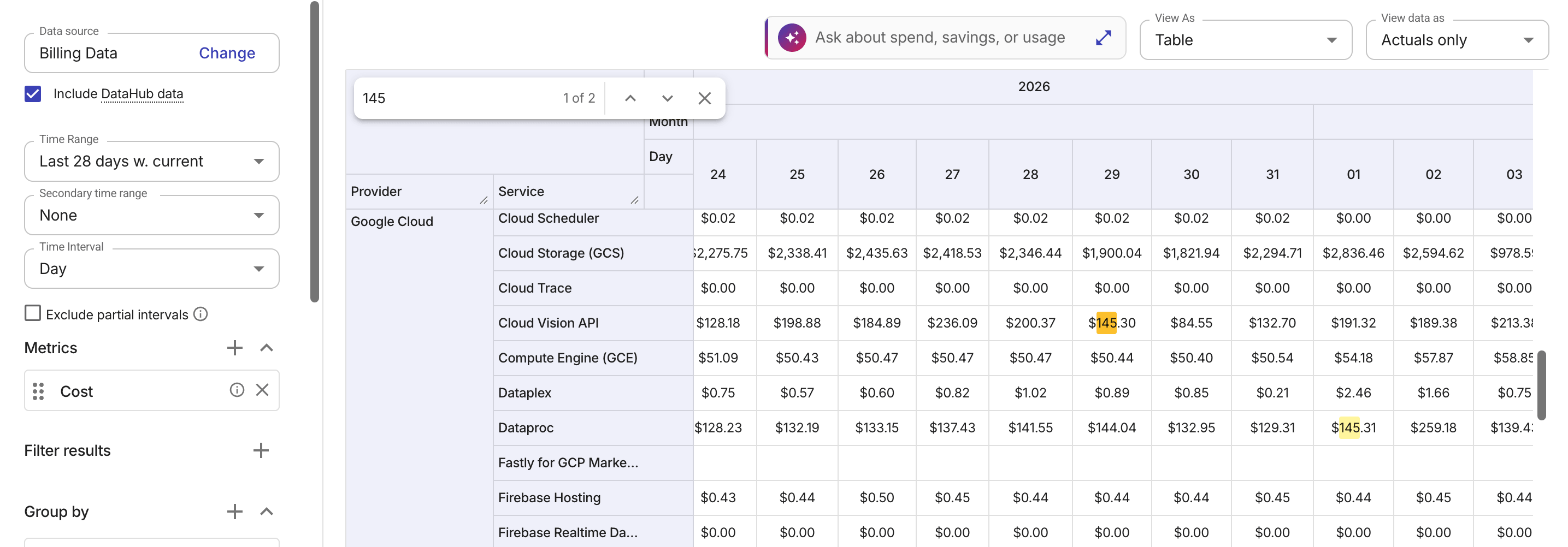The image size is (1568, 547).
Task: Go to next search match arrow
Action: tap(667, 98)
